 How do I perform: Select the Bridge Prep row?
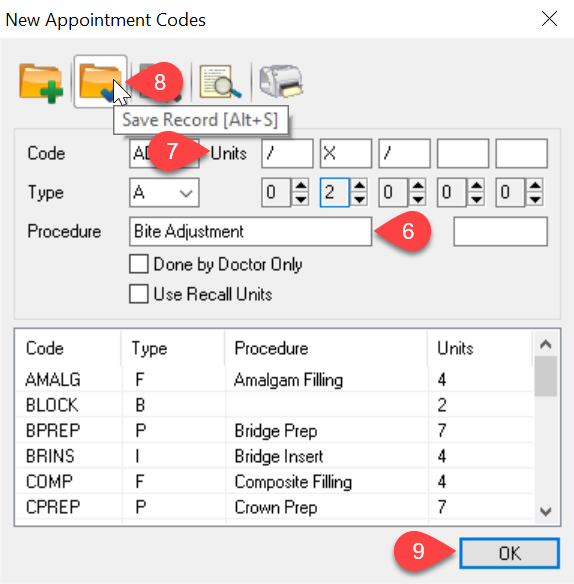pos(274,431)
